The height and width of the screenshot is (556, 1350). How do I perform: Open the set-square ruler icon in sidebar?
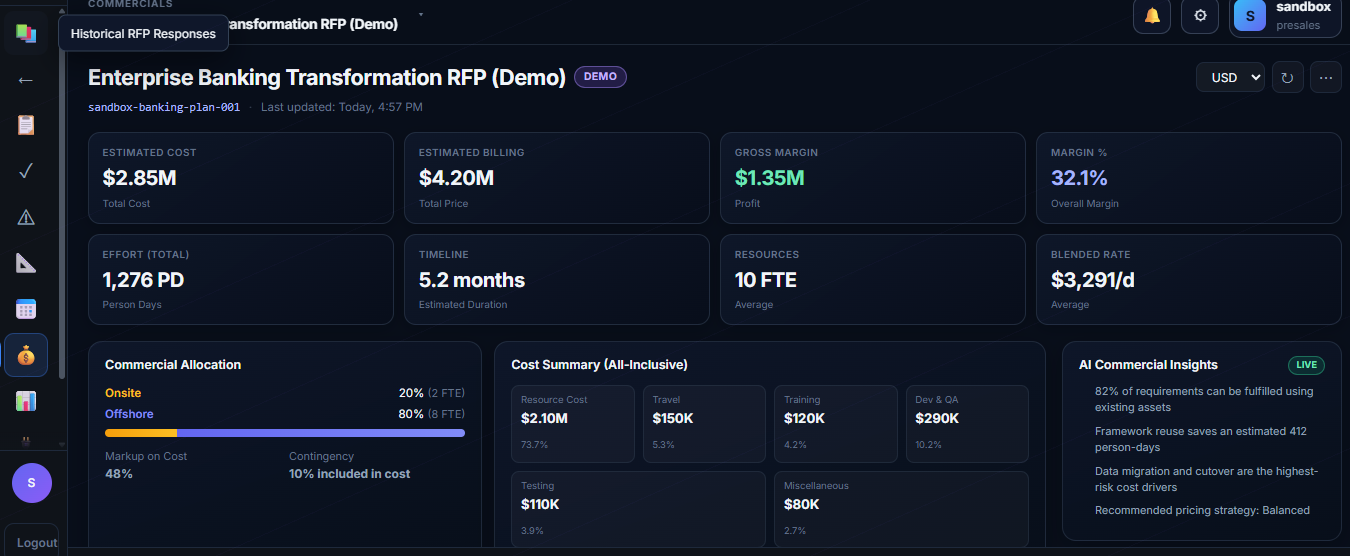[x=26, y=263]
